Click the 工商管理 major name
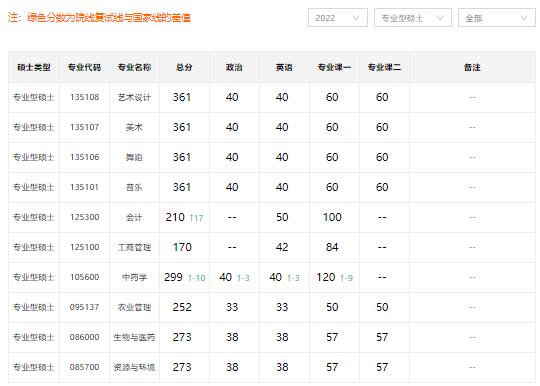Screen dimensions: 540x386 point(134,247)
